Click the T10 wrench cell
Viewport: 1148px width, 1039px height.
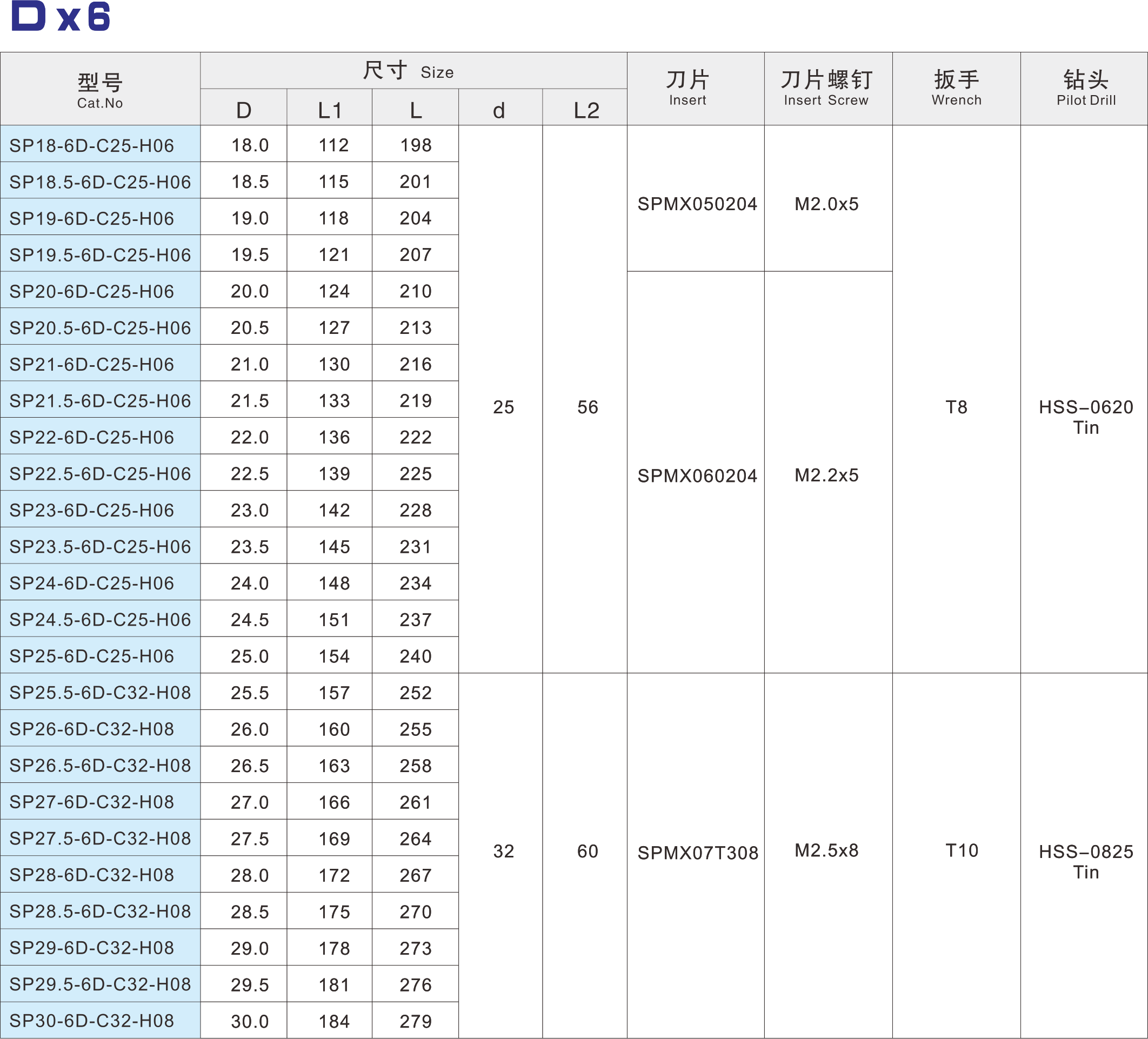coord(956,856)
